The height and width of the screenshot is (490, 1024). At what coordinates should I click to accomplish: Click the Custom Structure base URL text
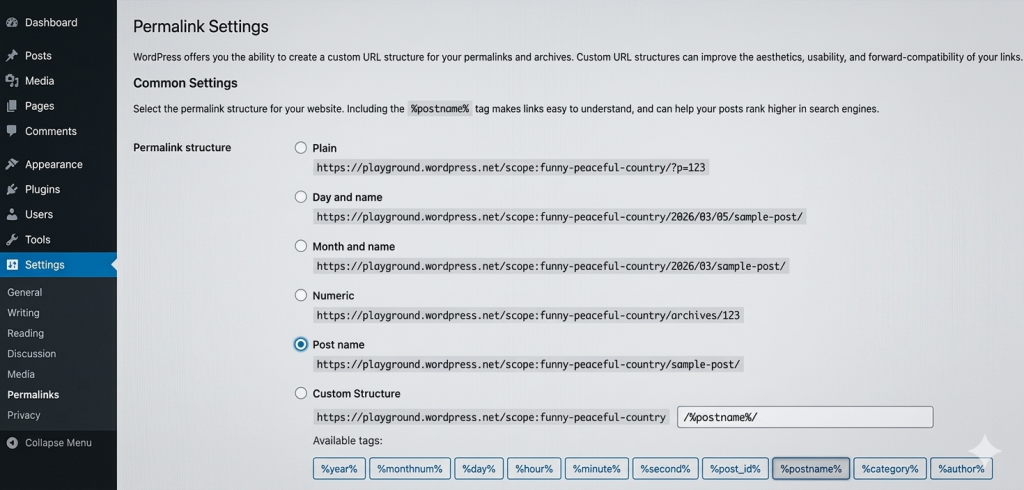[491, 417]
